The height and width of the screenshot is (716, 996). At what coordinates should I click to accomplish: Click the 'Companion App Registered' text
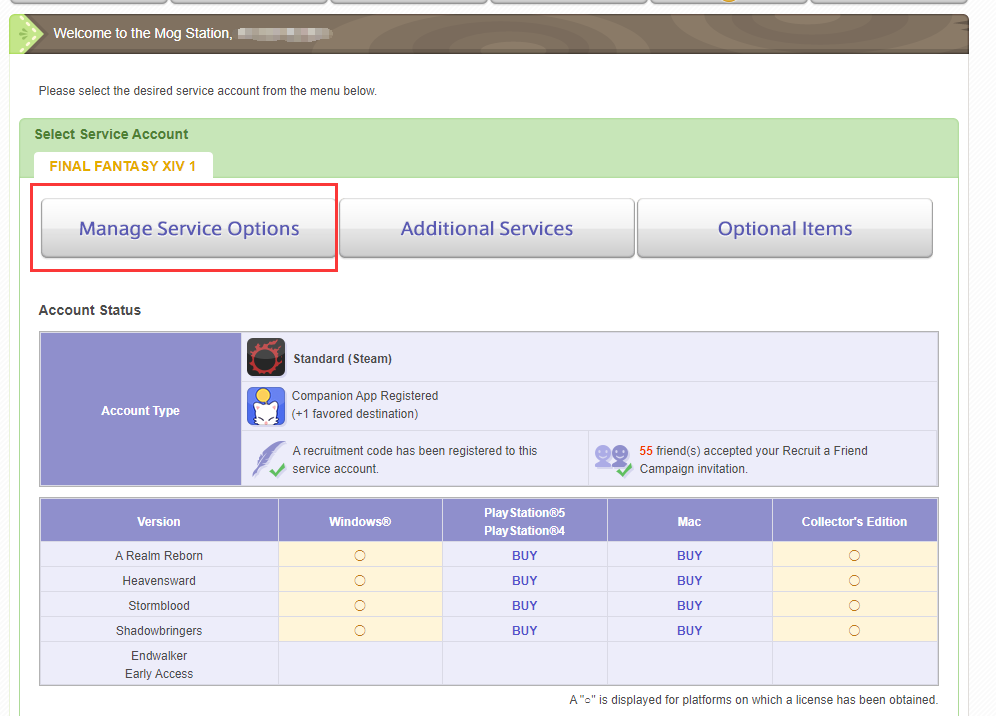click(x=365, y=396)
